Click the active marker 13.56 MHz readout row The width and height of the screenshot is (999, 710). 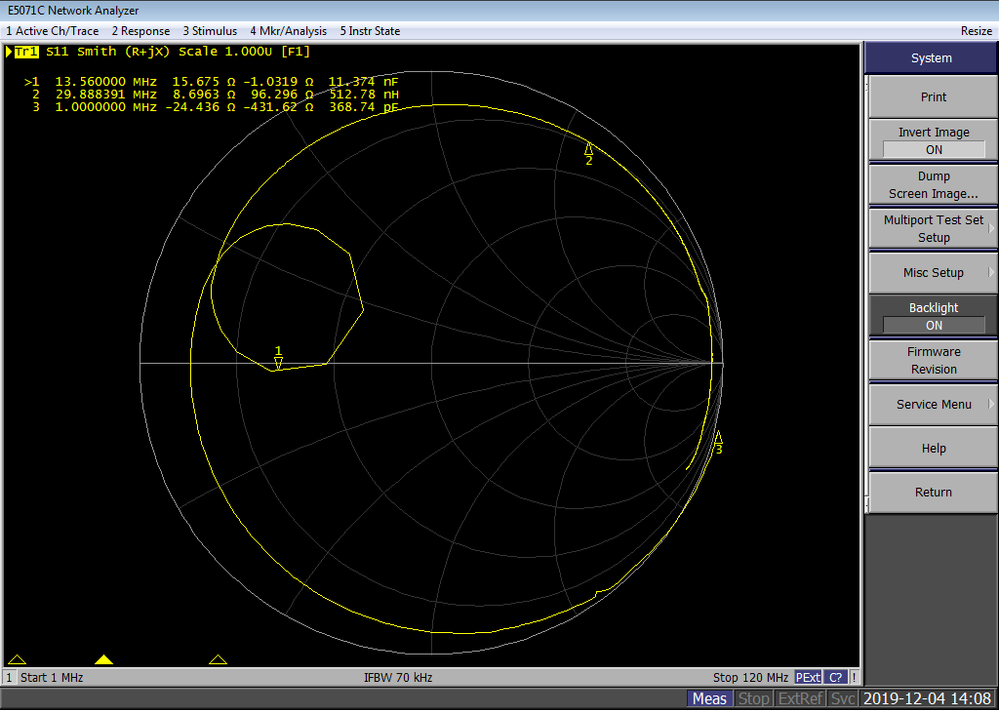coord(212,82)
